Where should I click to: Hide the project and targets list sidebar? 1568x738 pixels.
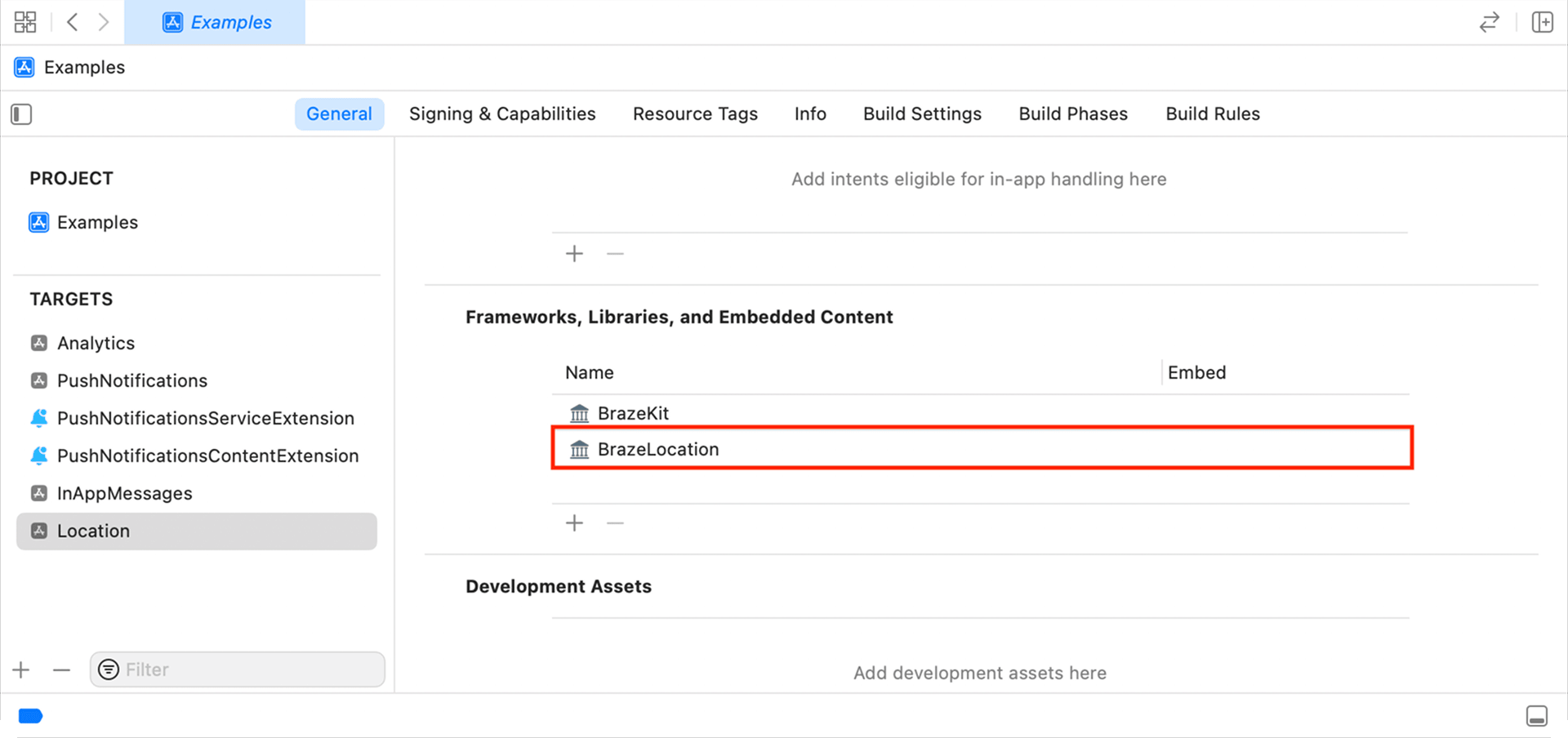(x=21, y=114)
